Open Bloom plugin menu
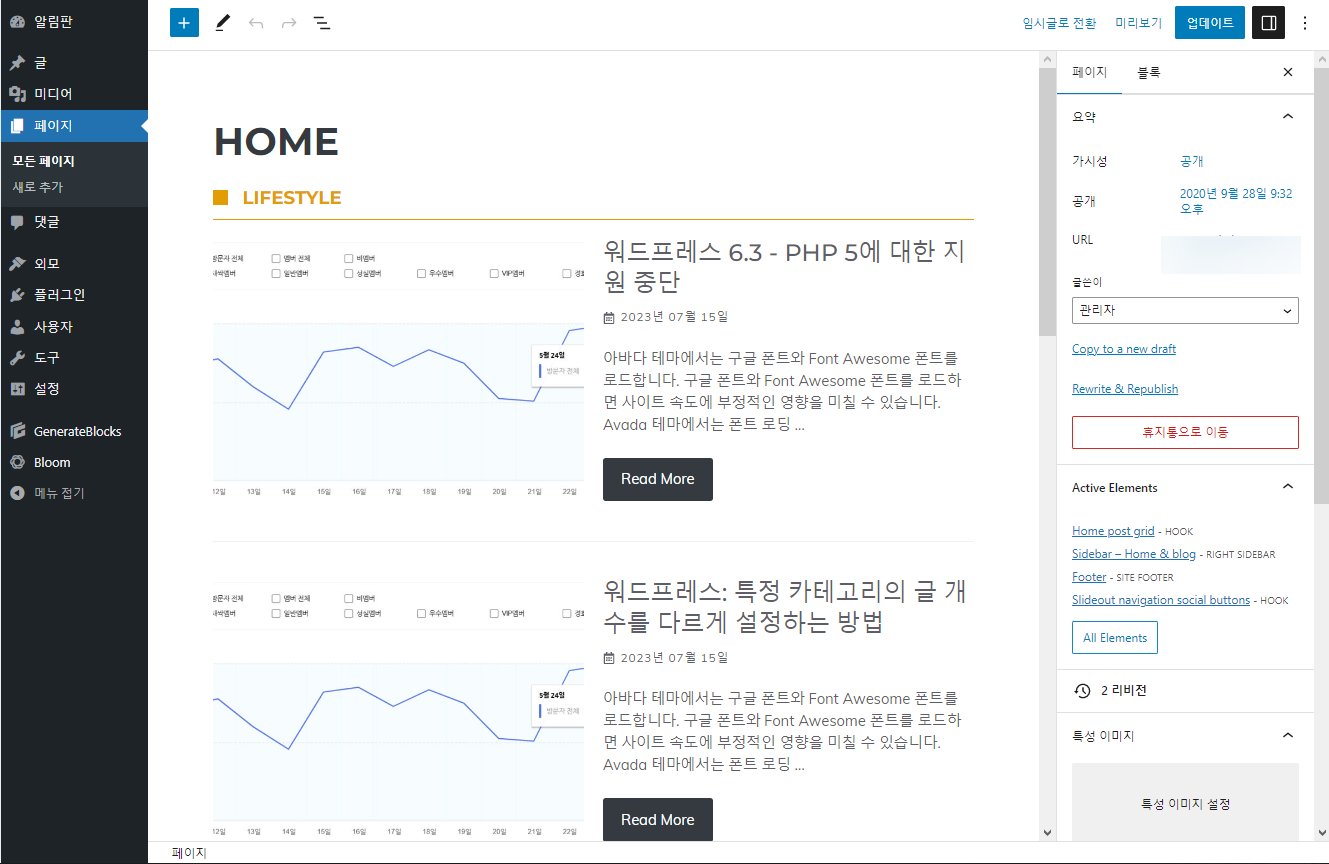1329x864 pixels. coord(74,462)
